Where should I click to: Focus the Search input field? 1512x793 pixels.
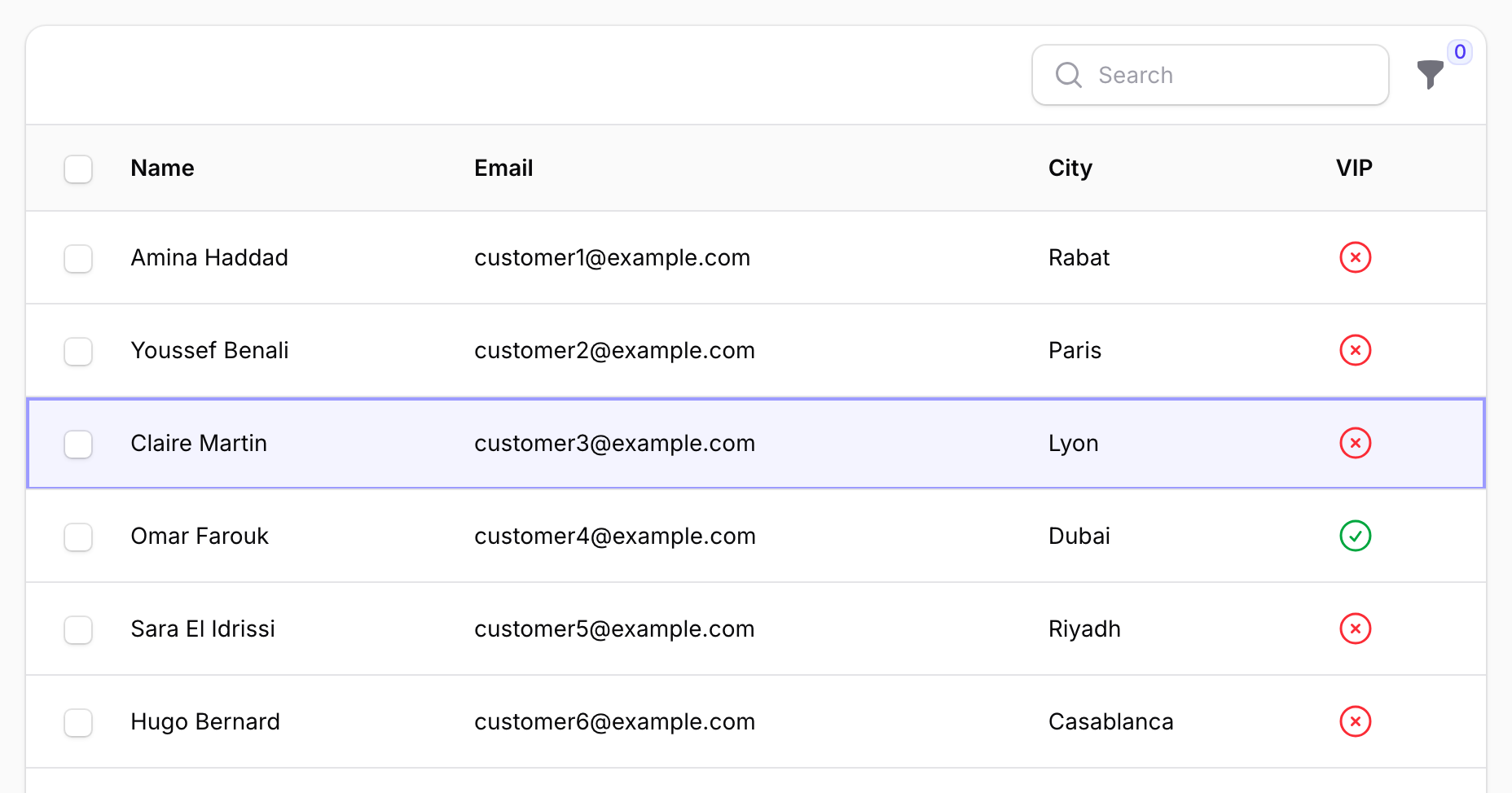click(1211, 75)
